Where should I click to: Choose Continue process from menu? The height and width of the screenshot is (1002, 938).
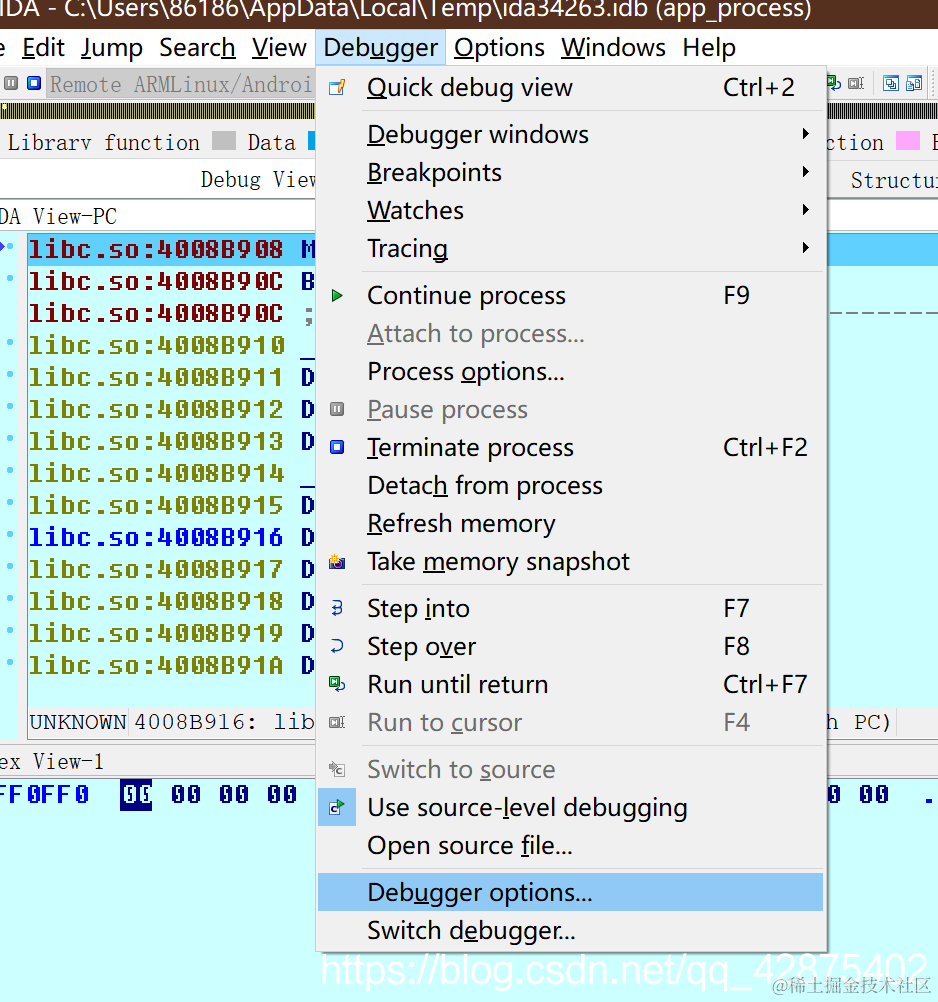[x=570, y=295]
